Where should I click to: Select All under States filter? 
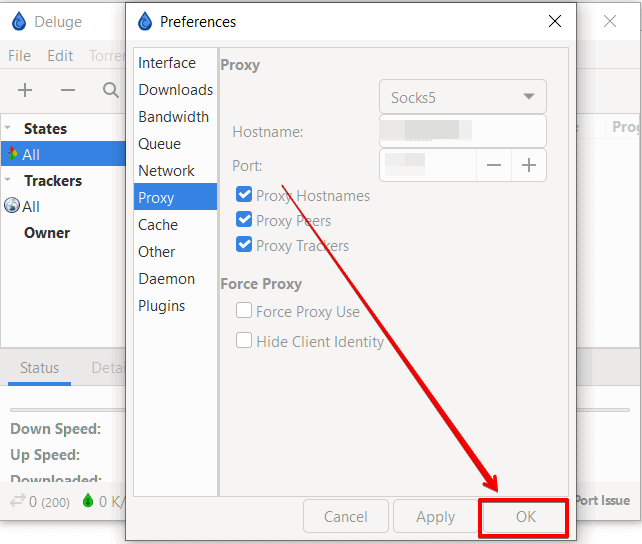[63, 154]
